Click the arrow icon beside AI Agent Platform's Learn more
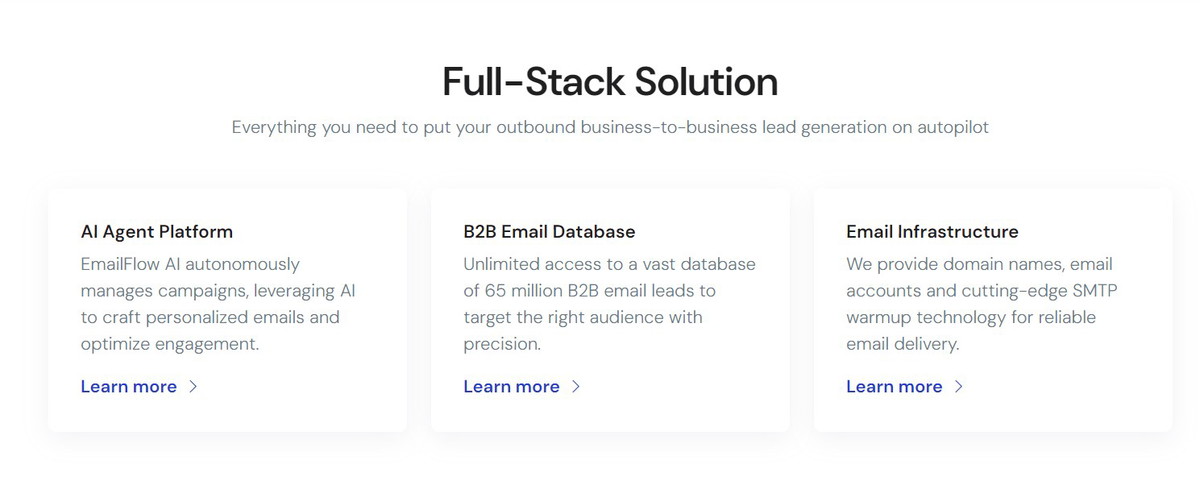This screenshot has height=481, width=1200. pyautogui.click(x=193, y=387)
